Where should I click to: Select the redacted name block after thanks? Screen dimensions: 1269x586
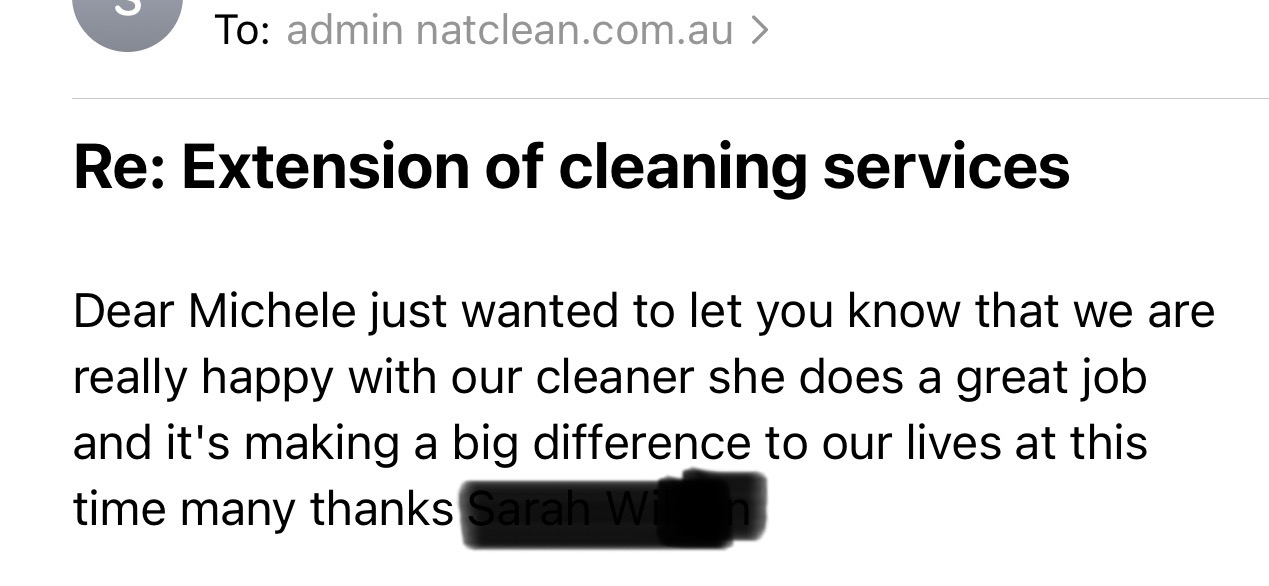[x=610, y=509]
